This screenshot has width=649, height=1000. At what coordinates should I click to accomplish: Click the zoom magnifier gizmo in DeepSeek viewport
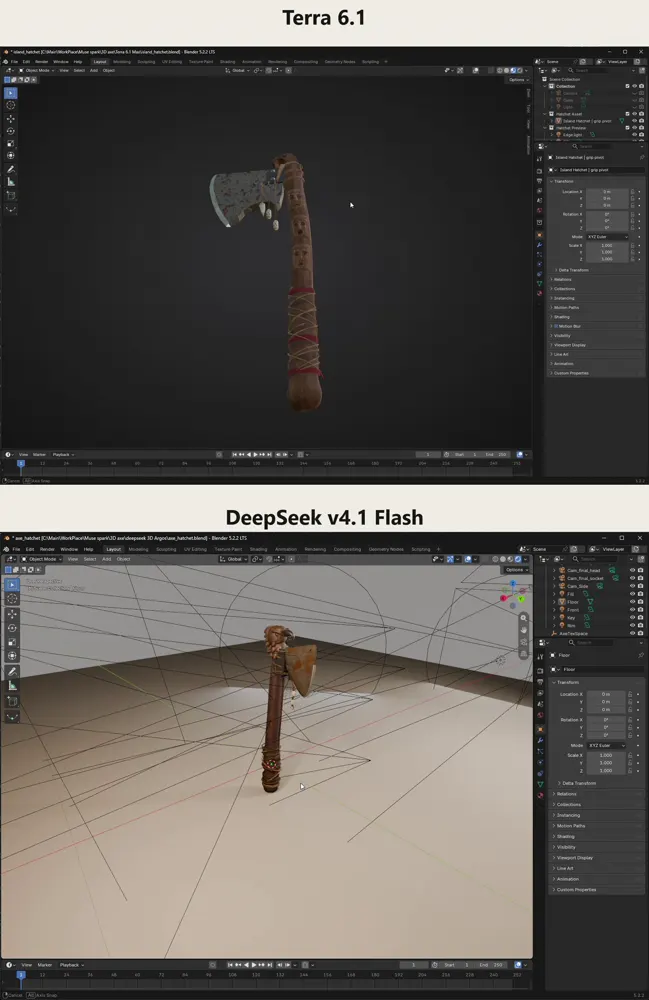pyautogui.click(x=523, y=618)
